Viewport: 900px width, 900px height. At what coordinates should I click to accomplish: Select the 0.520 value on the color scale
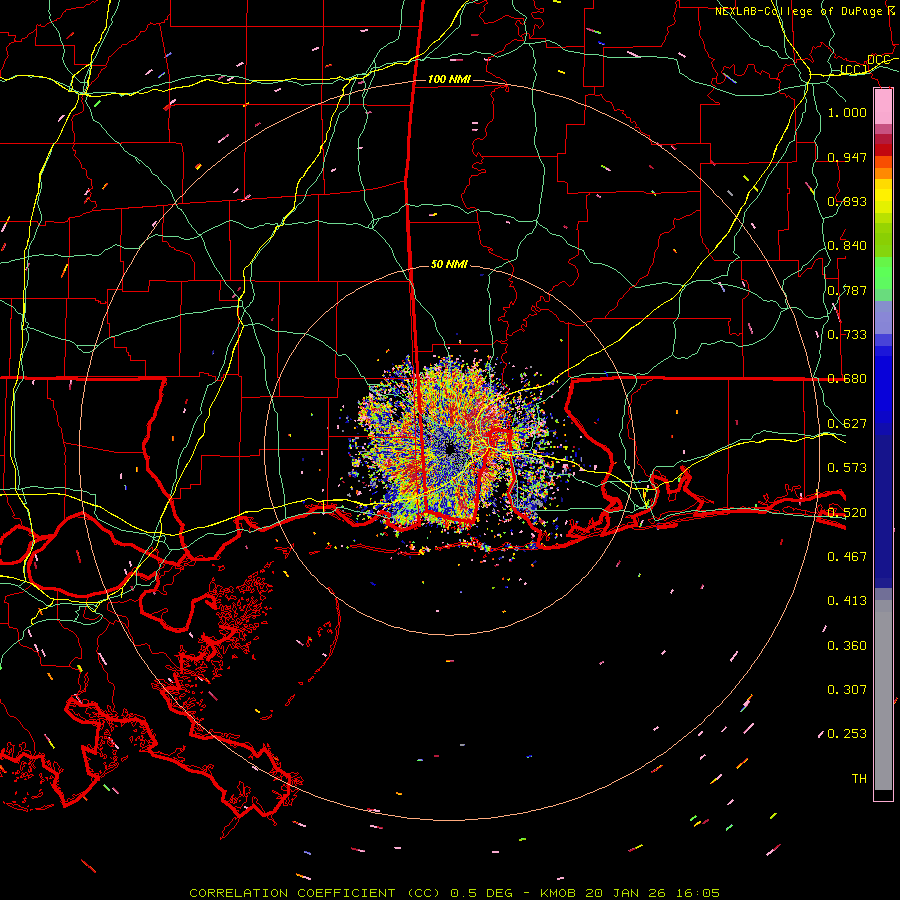847,513
